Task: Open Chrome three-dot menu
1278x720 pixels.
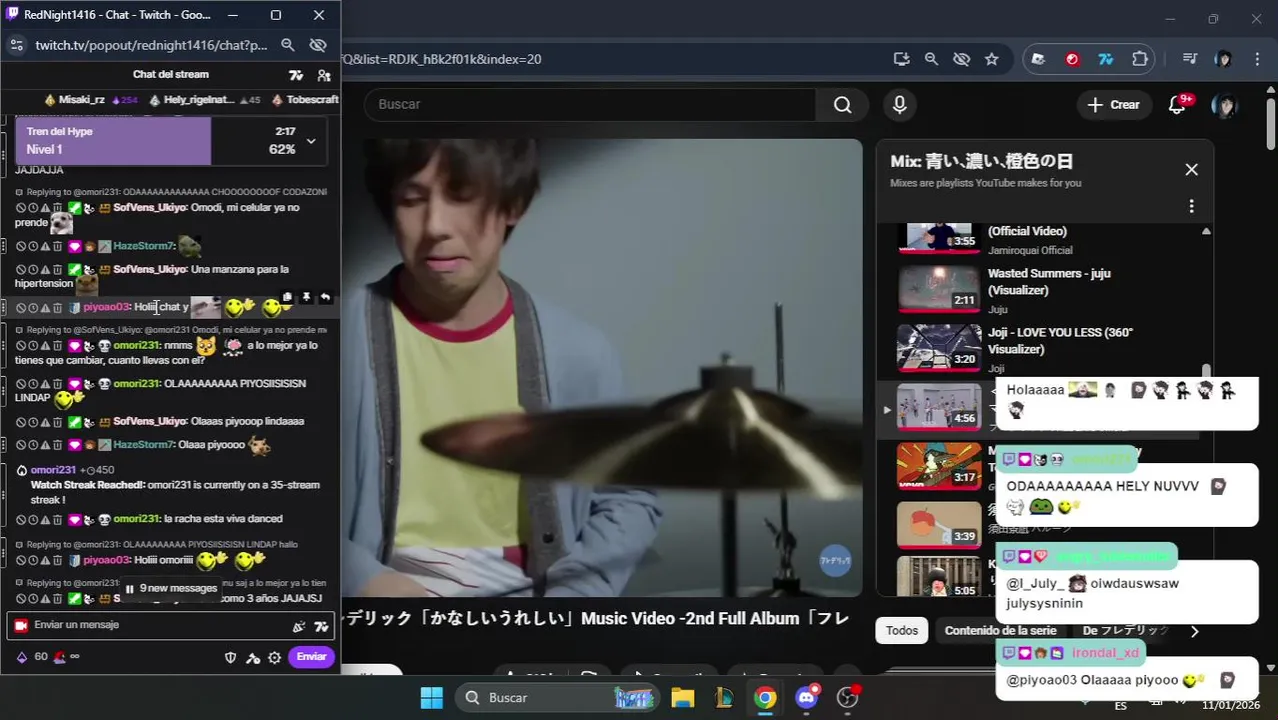Action: click(1259, 59)
